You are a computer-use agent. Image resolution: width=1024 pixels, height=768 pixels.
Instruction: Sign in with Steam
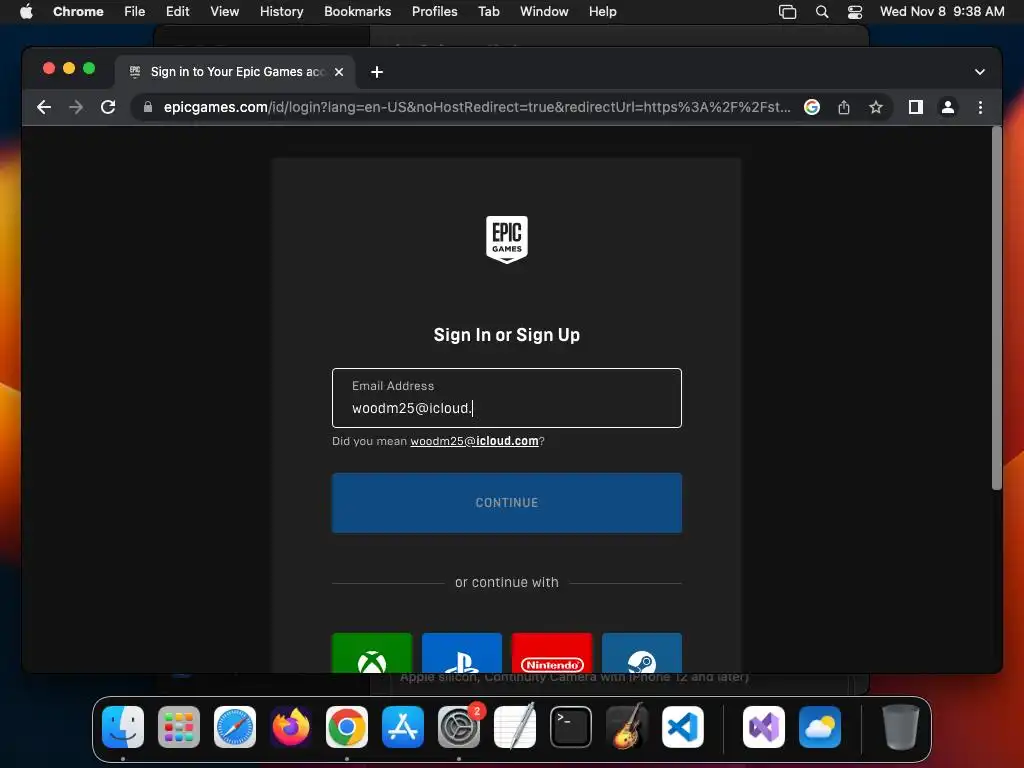coord(642,652)
